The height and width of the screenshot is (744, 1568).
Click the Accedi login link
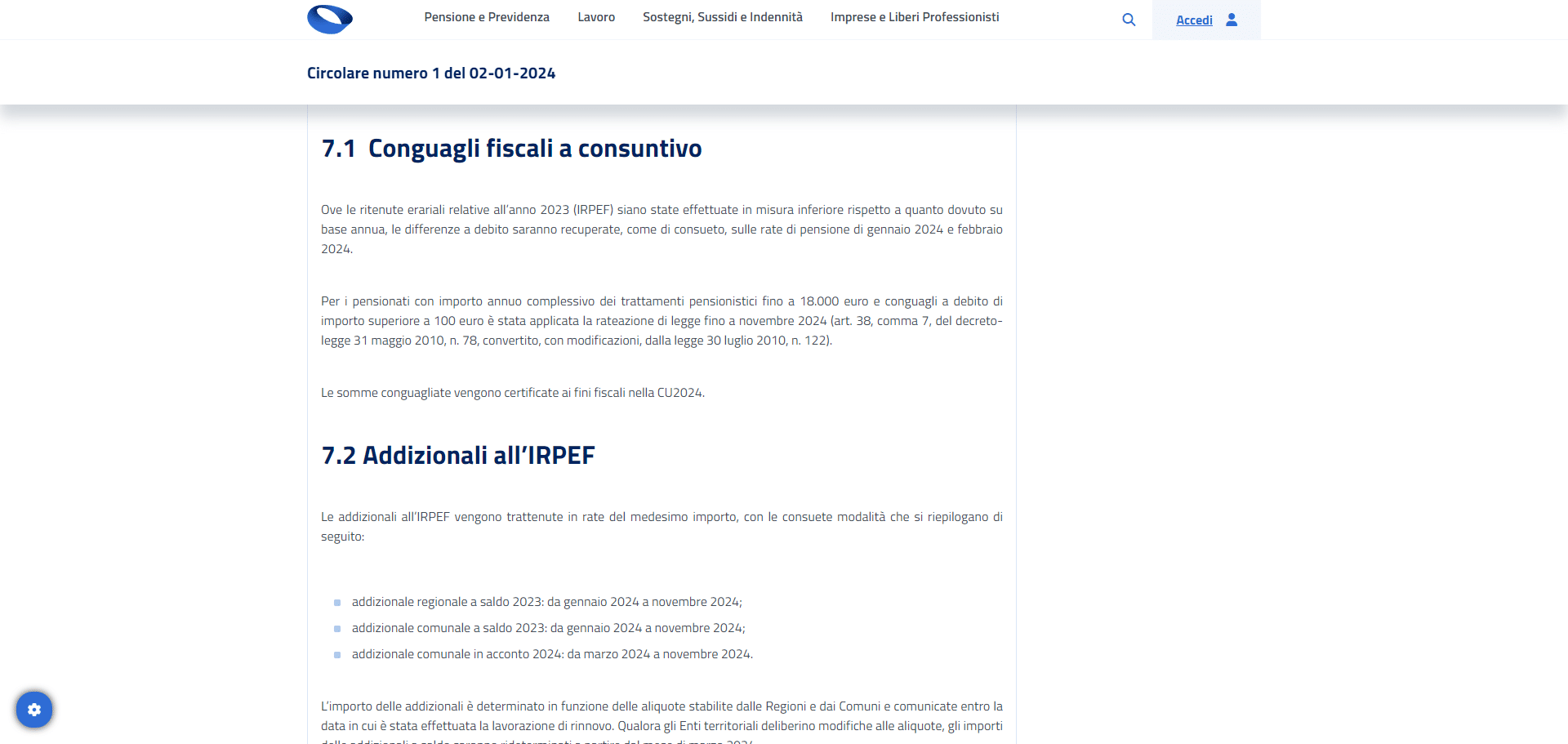tap(1194, 20)
